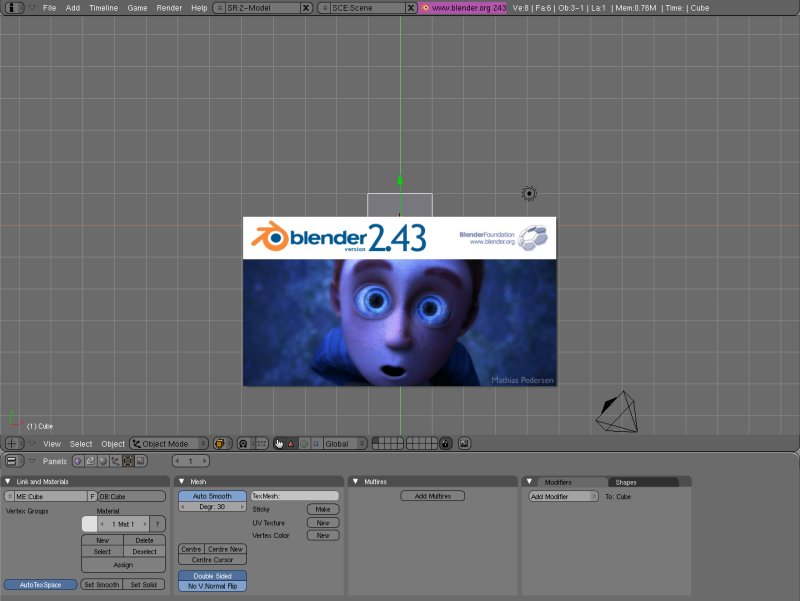
Task: Click the Centre Cursor button
Action: 212,560
